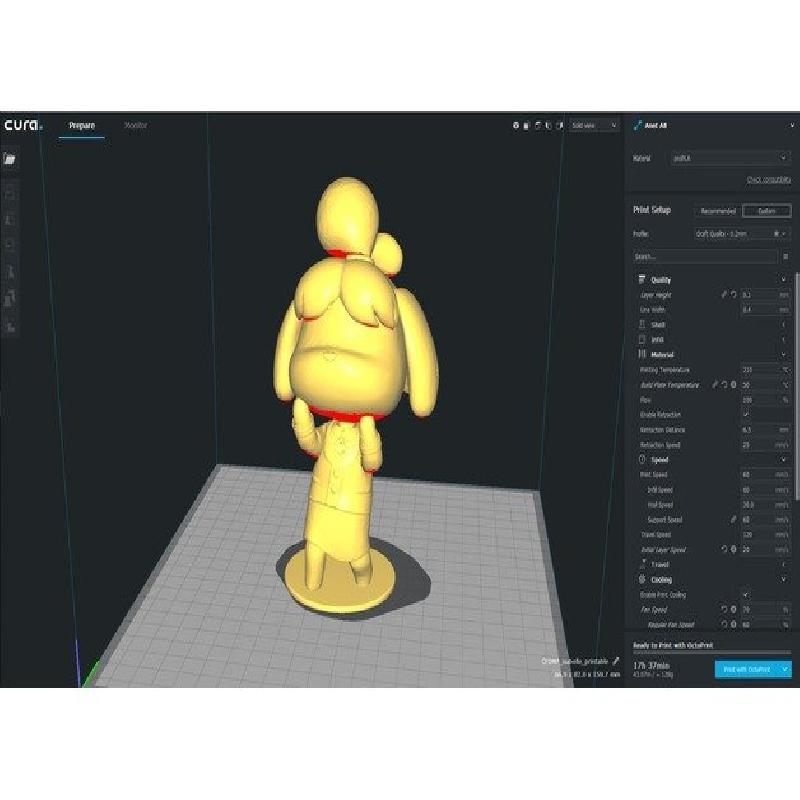Open the arrow beside Print with OctoPrint
Screen dimensions: 800x800
785,669
